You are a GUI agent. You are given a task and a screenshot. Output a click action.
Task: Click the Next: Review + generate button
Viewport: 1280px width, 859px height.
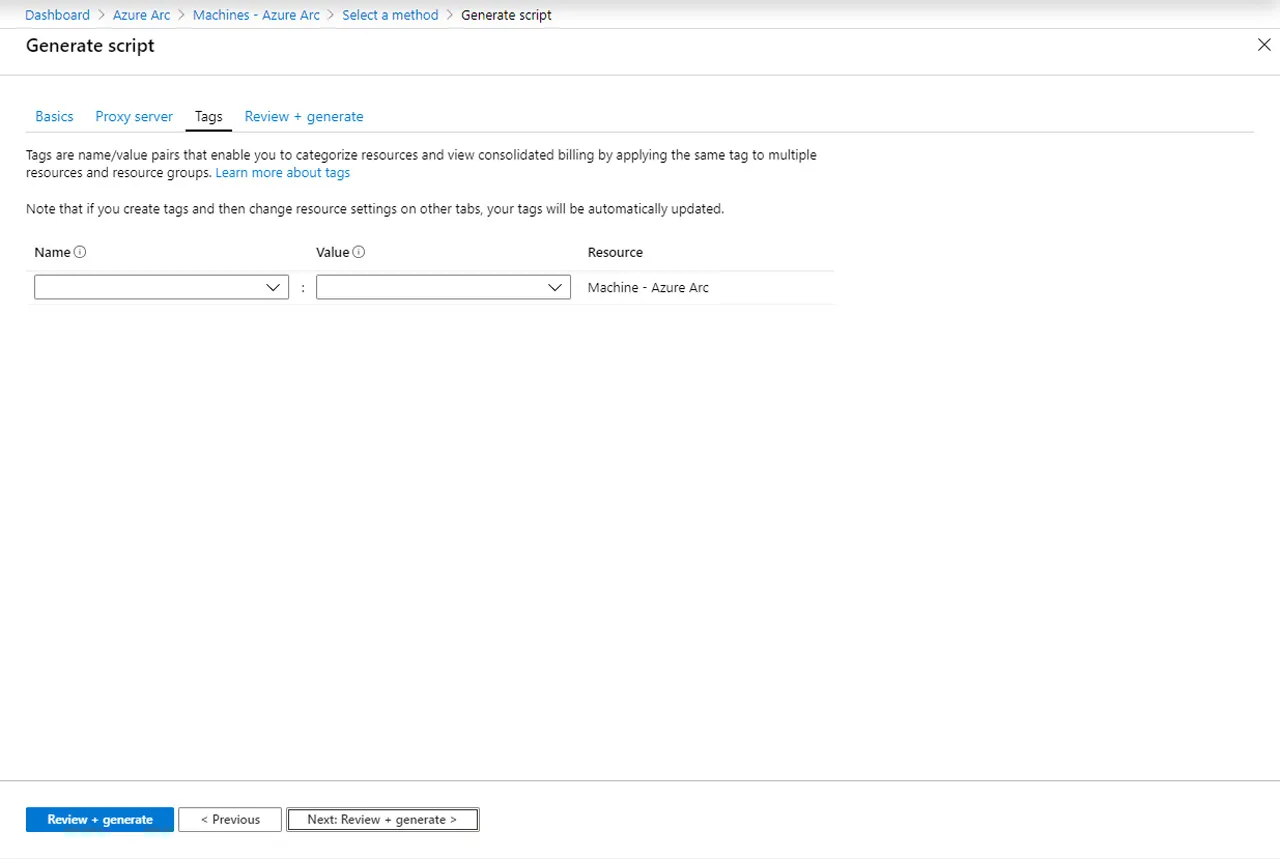(382, 820)
